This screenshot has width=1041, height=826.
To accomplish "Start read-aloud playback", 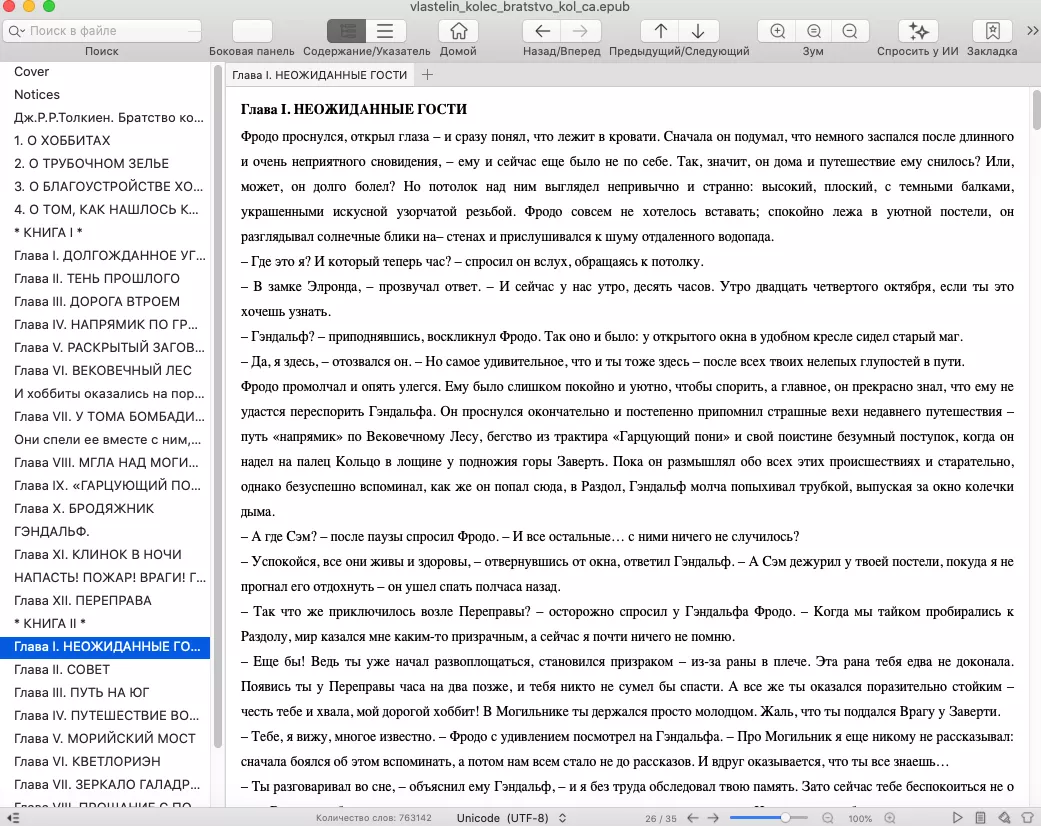I will click(x=957, y=817).
